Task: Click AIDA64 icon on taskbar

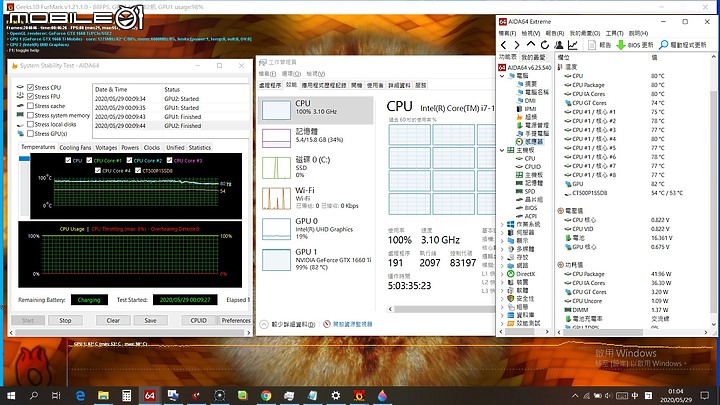Action: [x=150, y=395]
